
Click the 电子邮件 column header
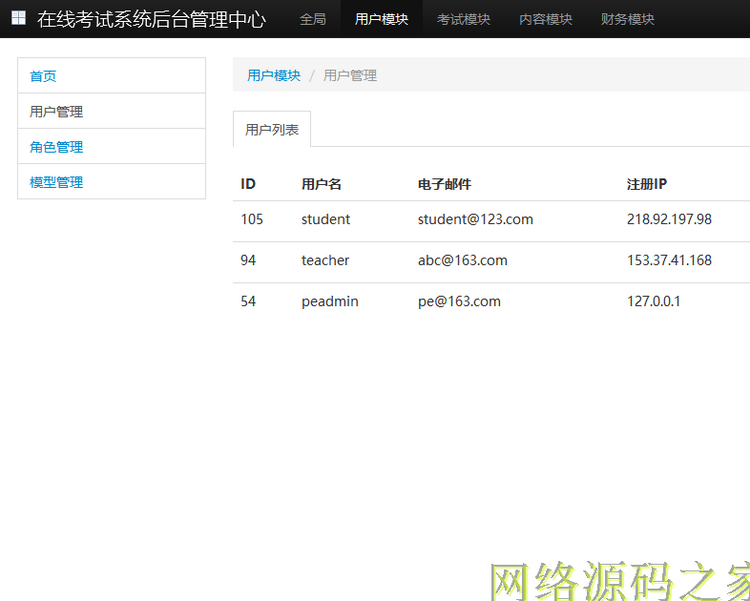[x=444, y=184]
